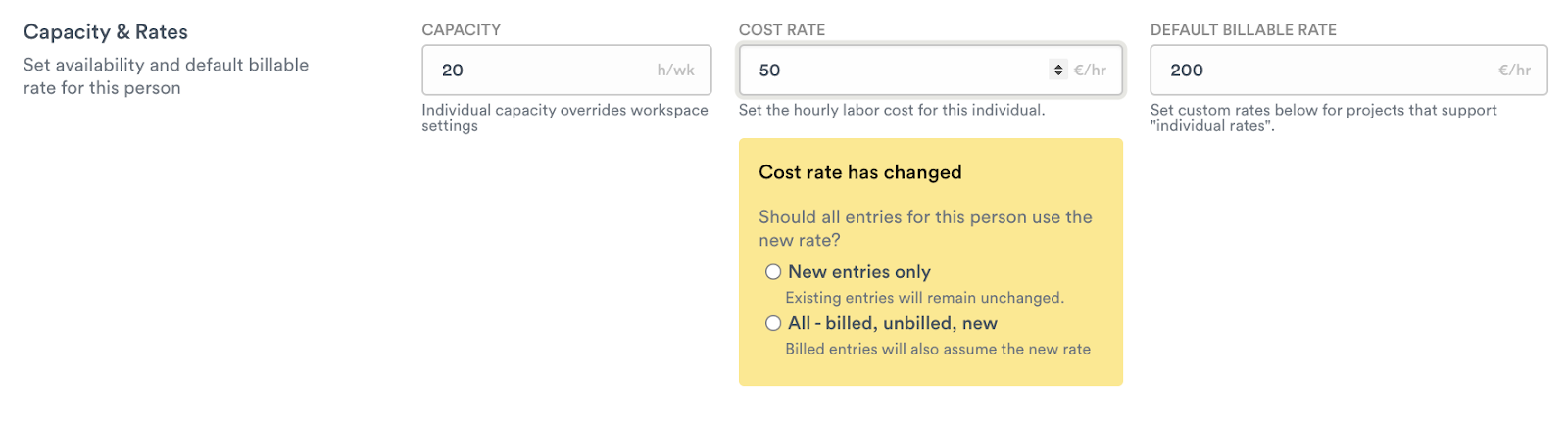This screenshot has height=425, width=1568.
Task: Click the "All - billed, unbilled, new" label text
Action: (x=893, y=323)
